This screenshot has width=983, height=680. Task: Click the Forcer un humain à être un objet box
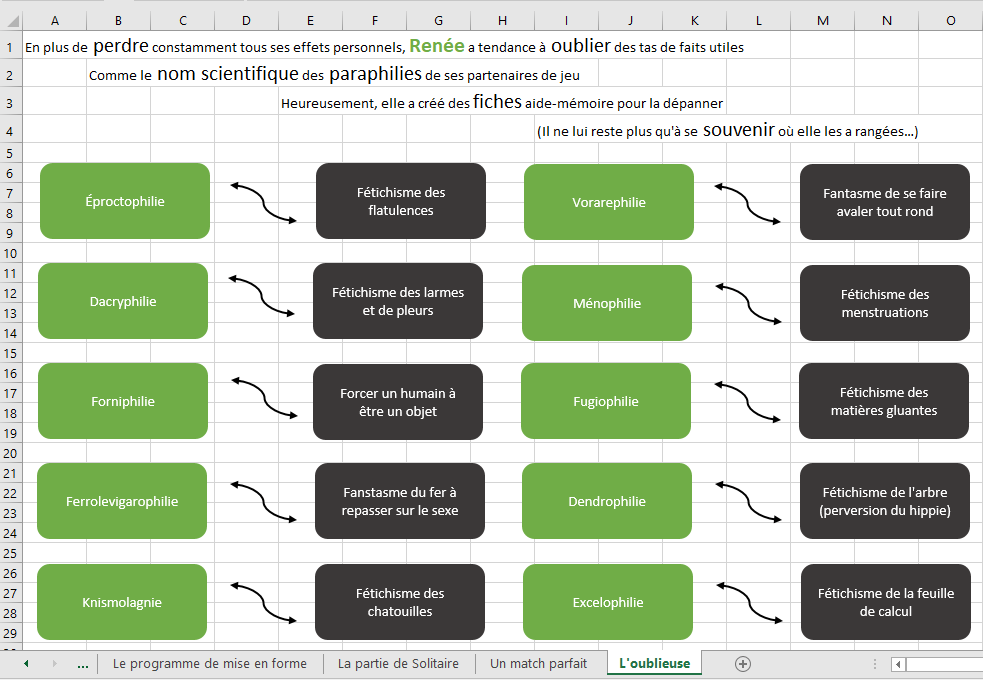[398, 402]
